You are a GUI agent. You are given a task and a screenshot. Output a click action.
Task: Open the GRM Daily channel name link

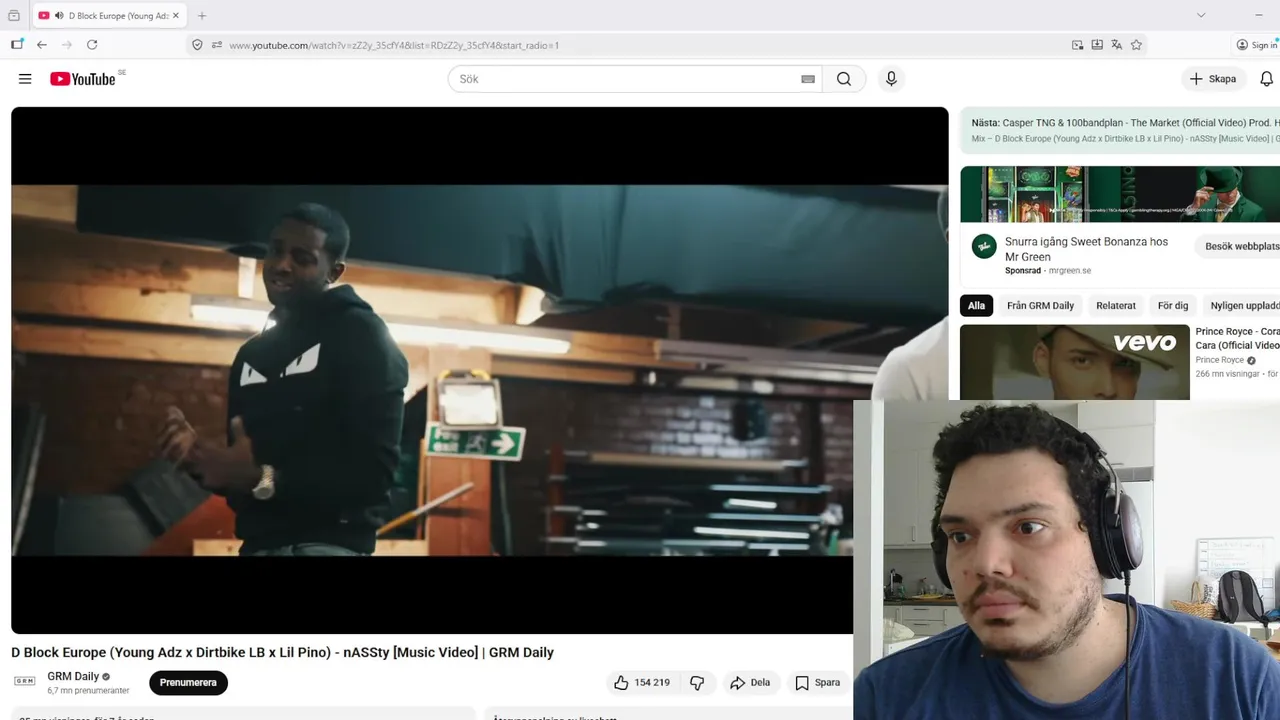pos(73,677)
